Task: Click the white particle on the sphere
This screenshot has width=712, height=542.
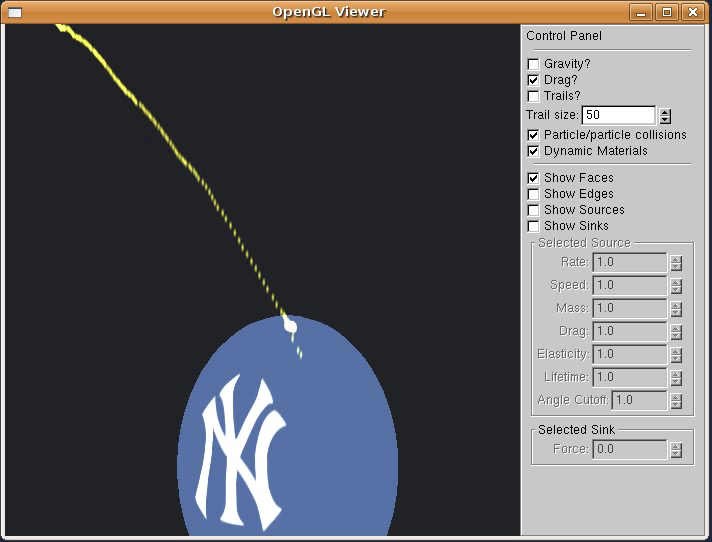Action: (x=290, y=326)
